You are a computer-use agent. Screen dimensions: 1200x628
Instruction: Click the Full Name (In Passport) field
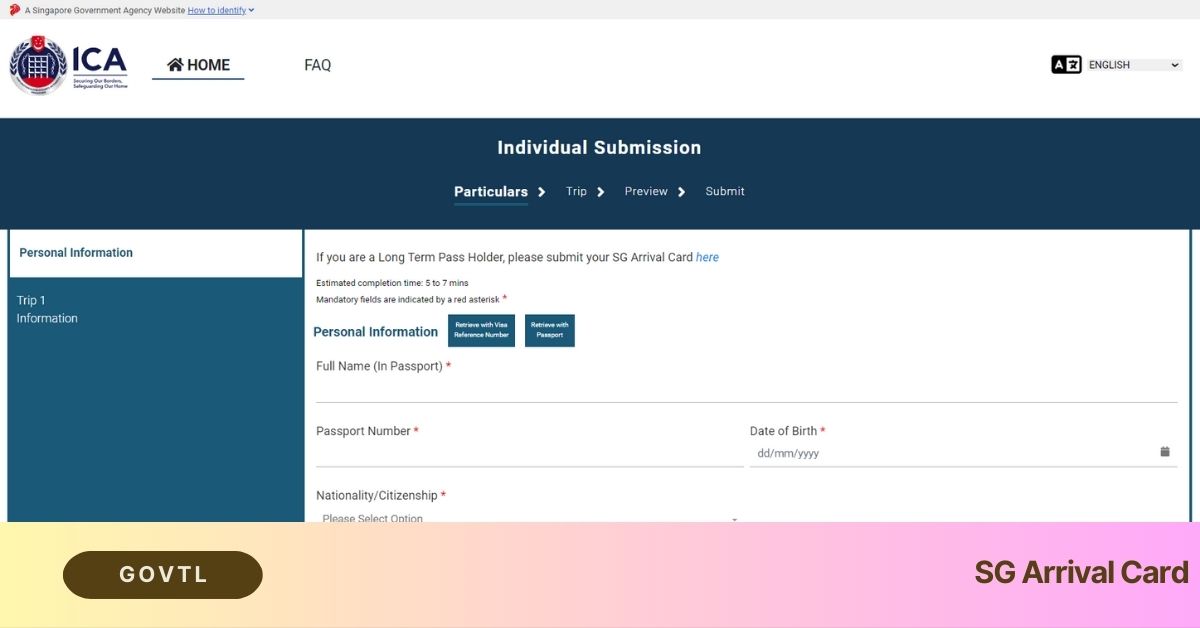pos(746,389)
